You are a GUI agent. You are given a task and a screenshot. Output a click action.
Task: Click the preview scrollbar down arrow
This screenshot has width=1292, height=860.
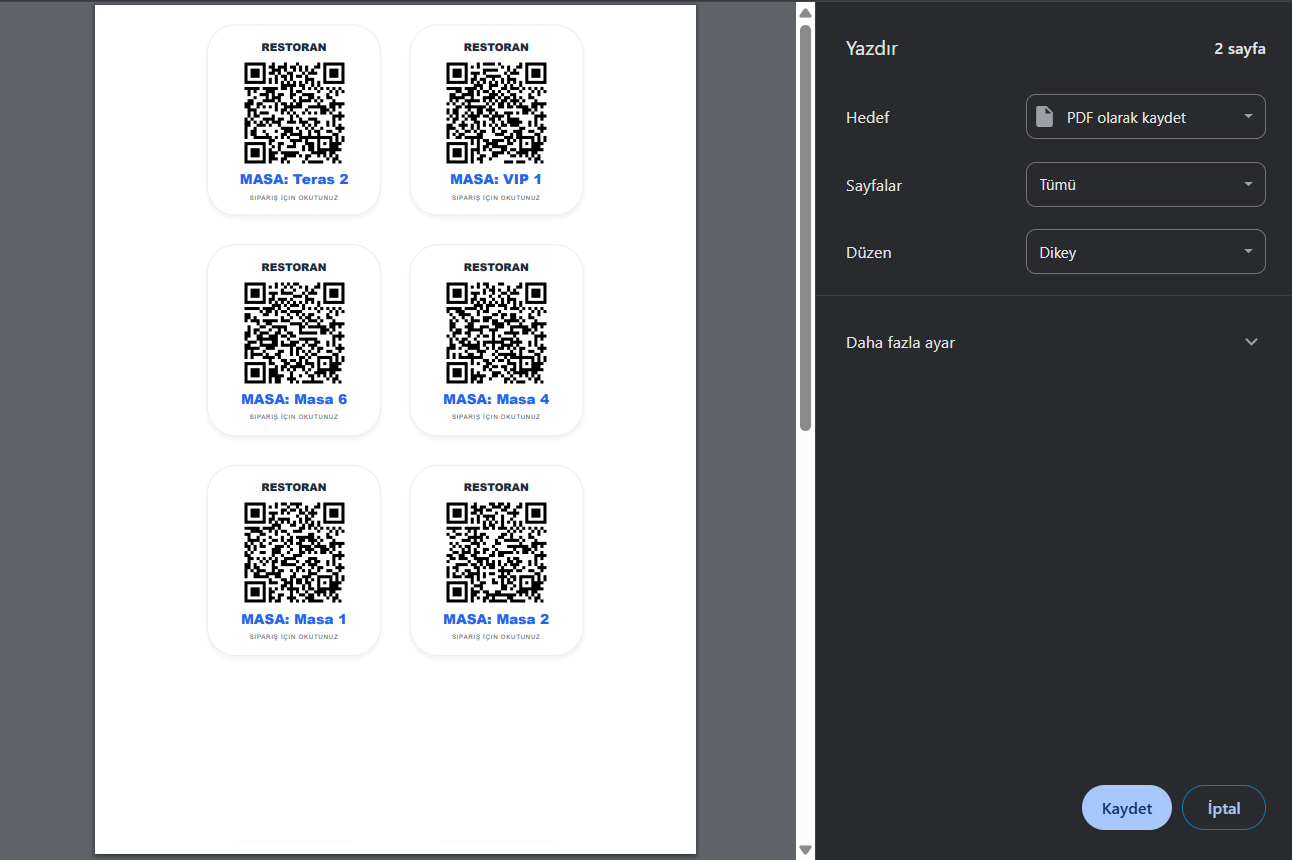(805, 850)
